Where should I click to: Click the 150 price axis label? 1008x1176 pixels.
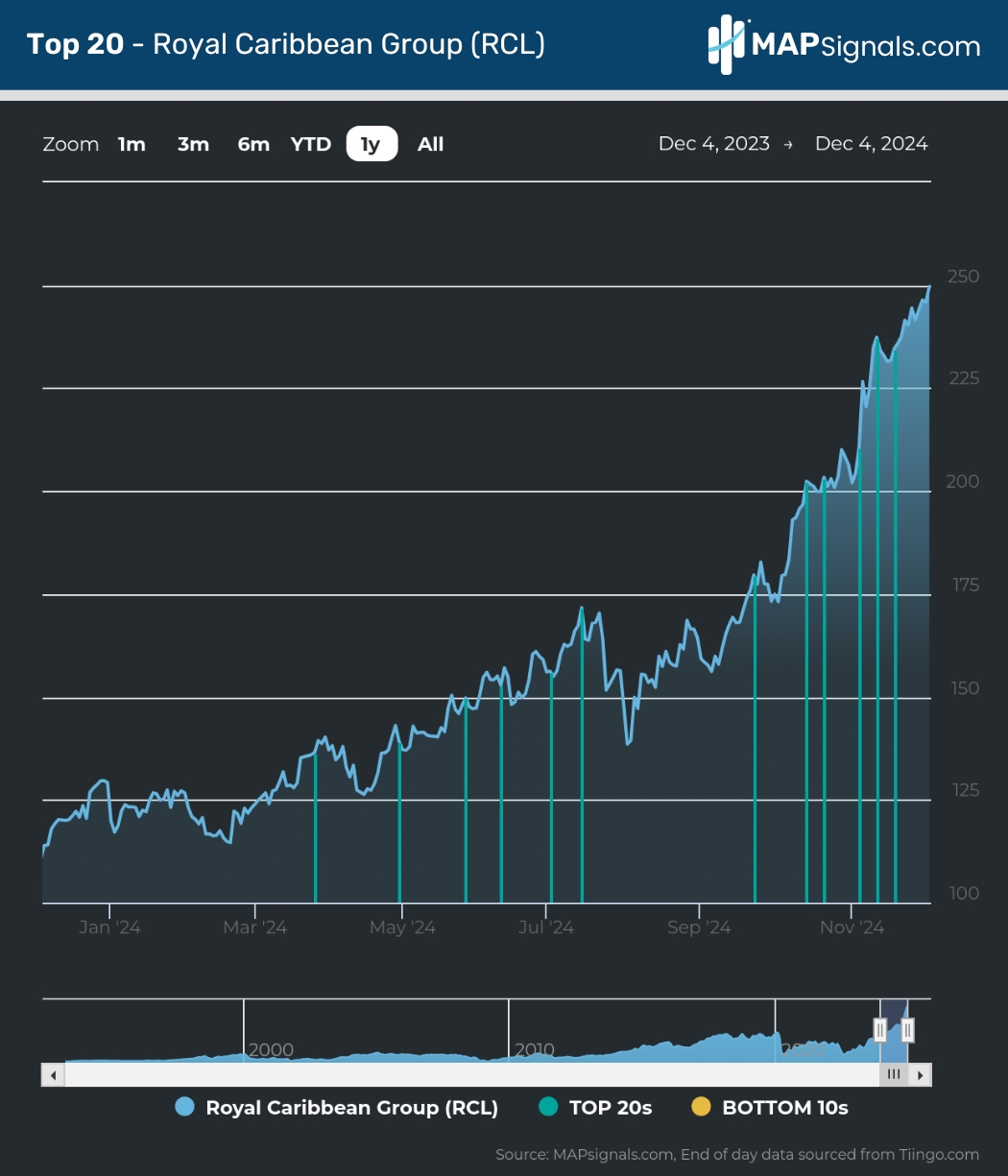pyautogui.click(x=963, y=688)
